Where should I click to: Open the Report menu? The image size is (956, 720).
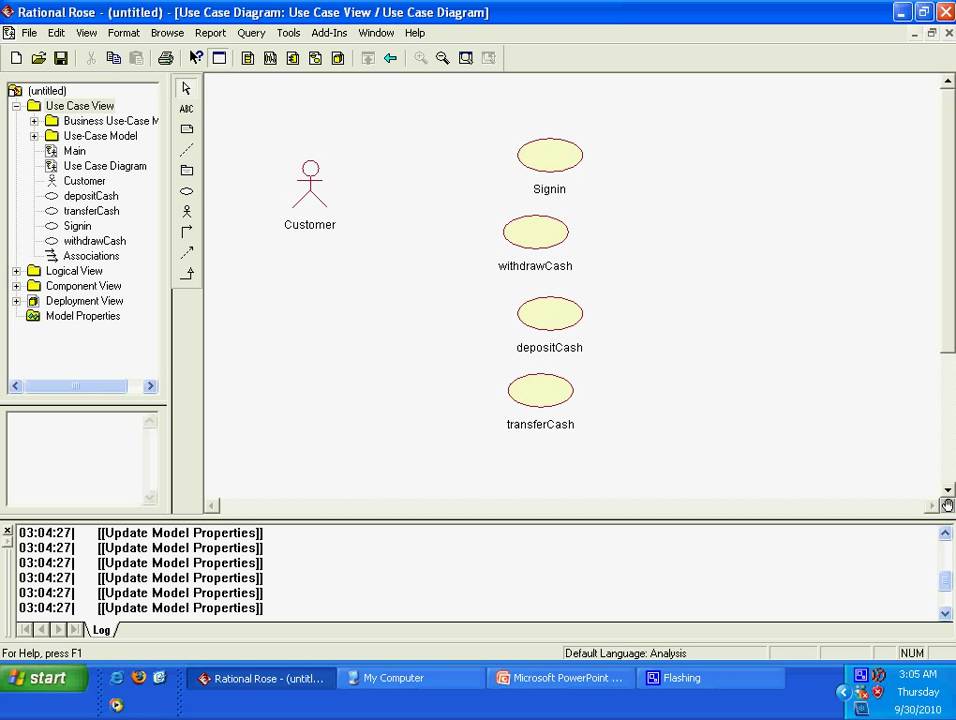click(210, 33)
